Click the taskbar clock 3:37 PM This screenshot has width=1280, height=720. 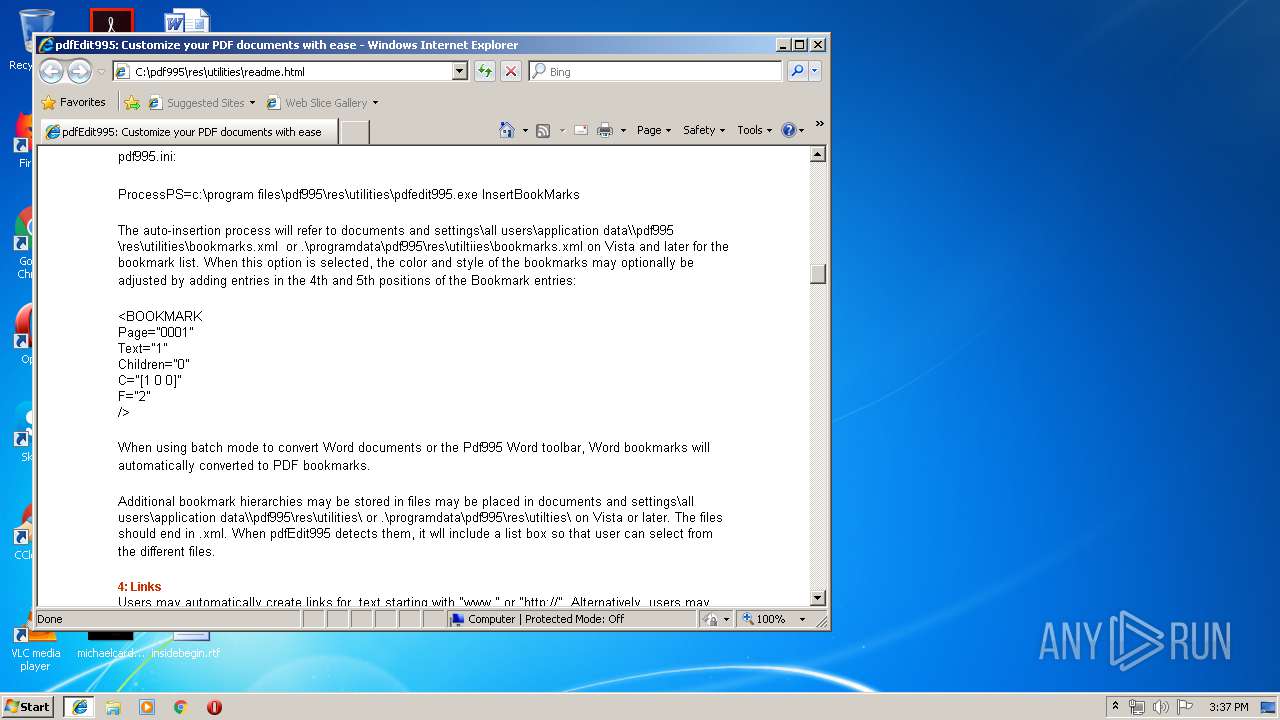[1229, 706]
